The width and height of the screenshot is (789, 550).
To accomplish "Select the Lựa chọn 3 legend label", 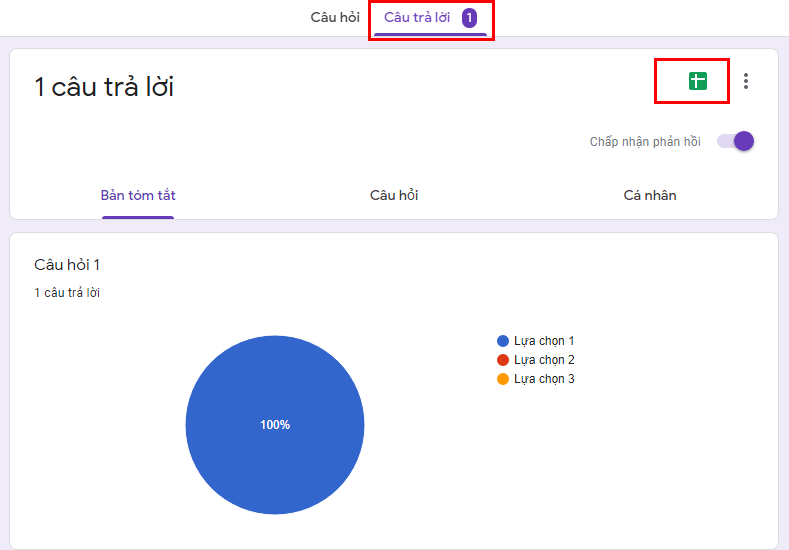I will click(x=544, y=379).
